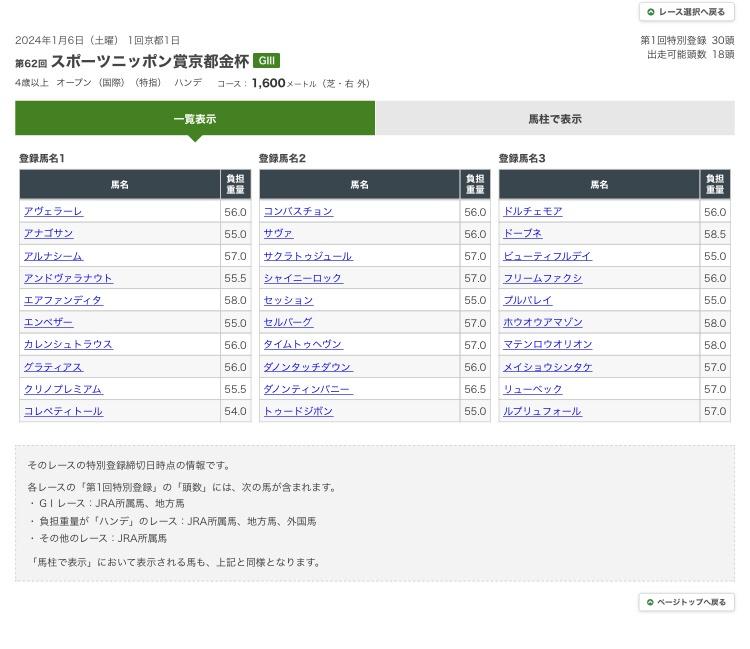Open horse link プルパレイ

pyautogui.click(x=528, y=300)
